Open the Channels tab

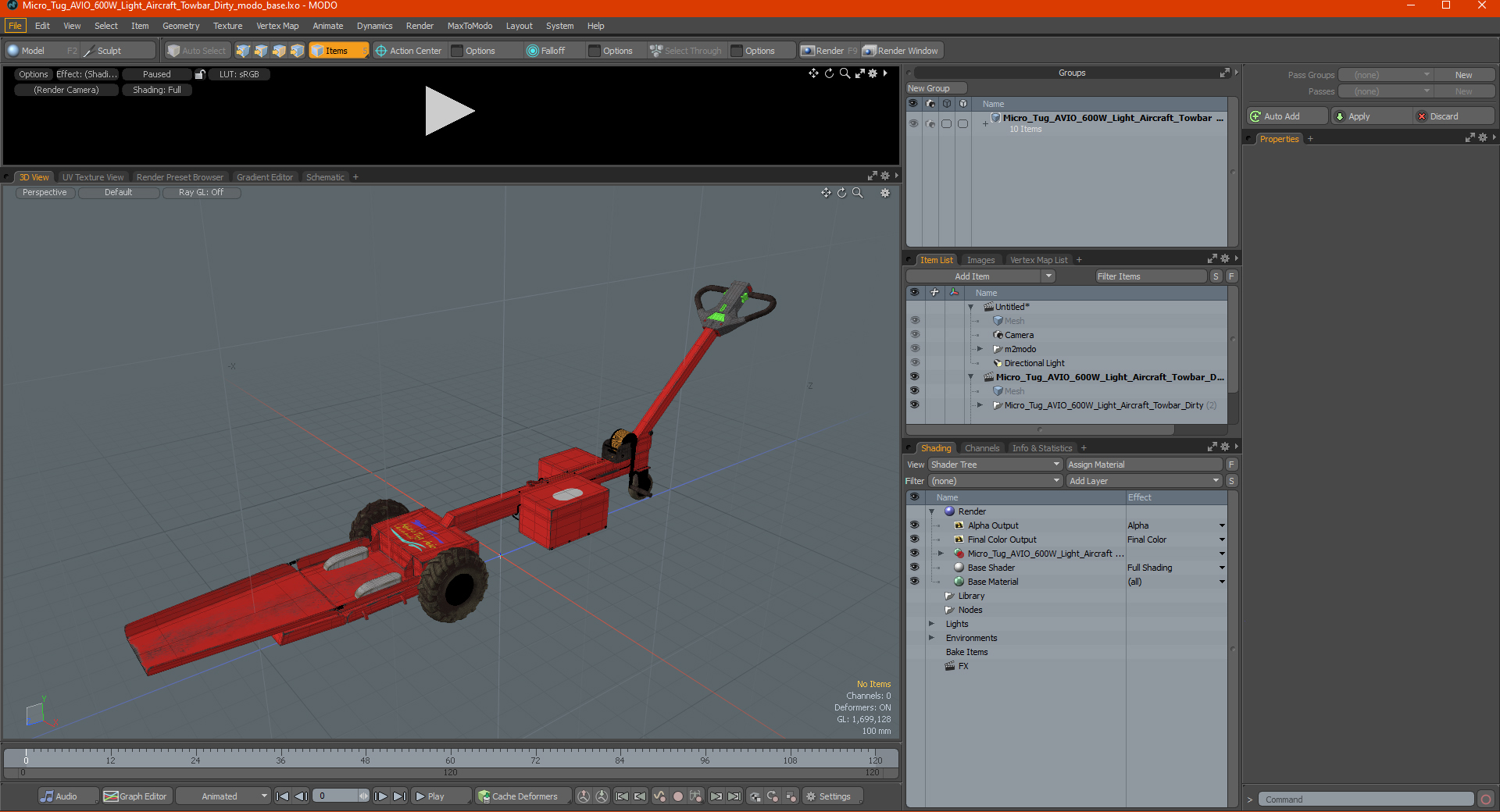(x=982, y=448)
